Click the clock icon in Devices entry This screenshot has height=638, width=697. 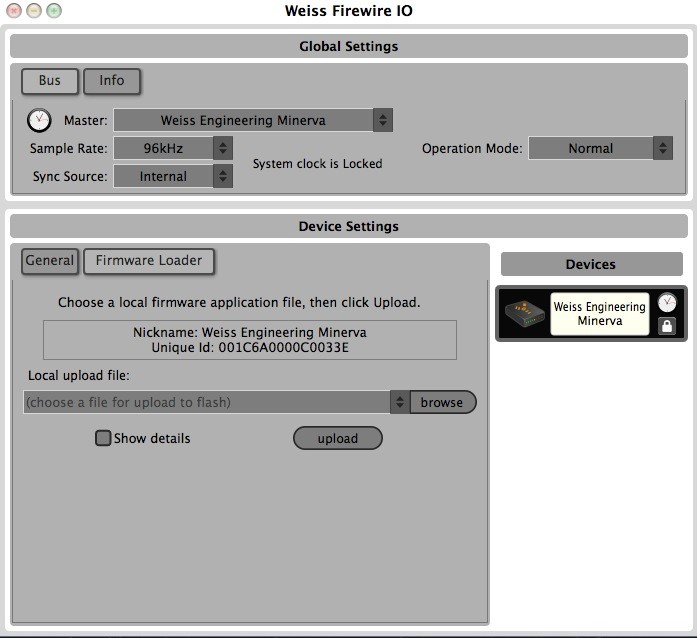click(667, 303)
